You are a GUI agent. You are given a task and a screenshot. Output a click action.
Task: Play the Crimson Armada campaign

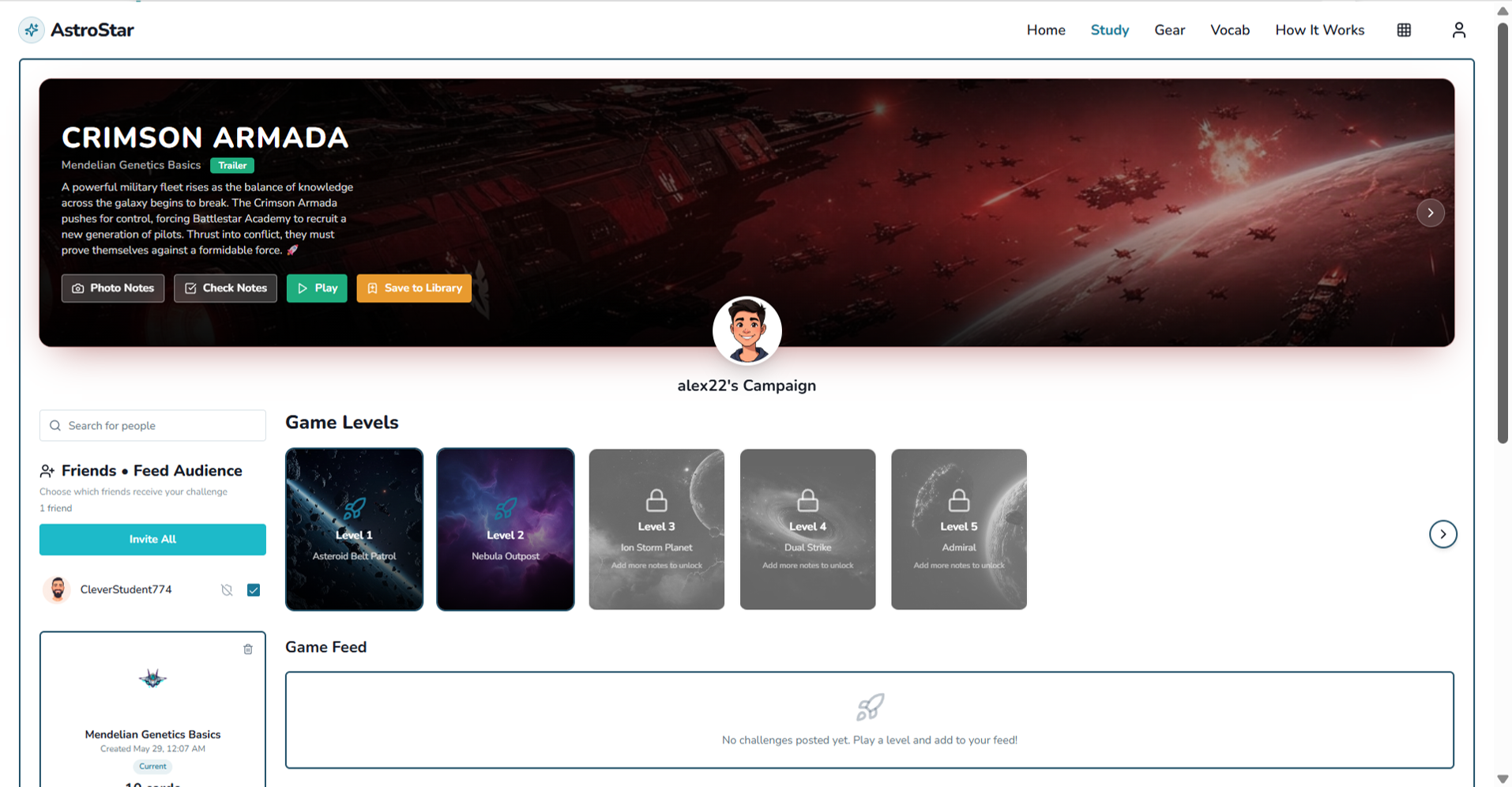tap(317, 288)
